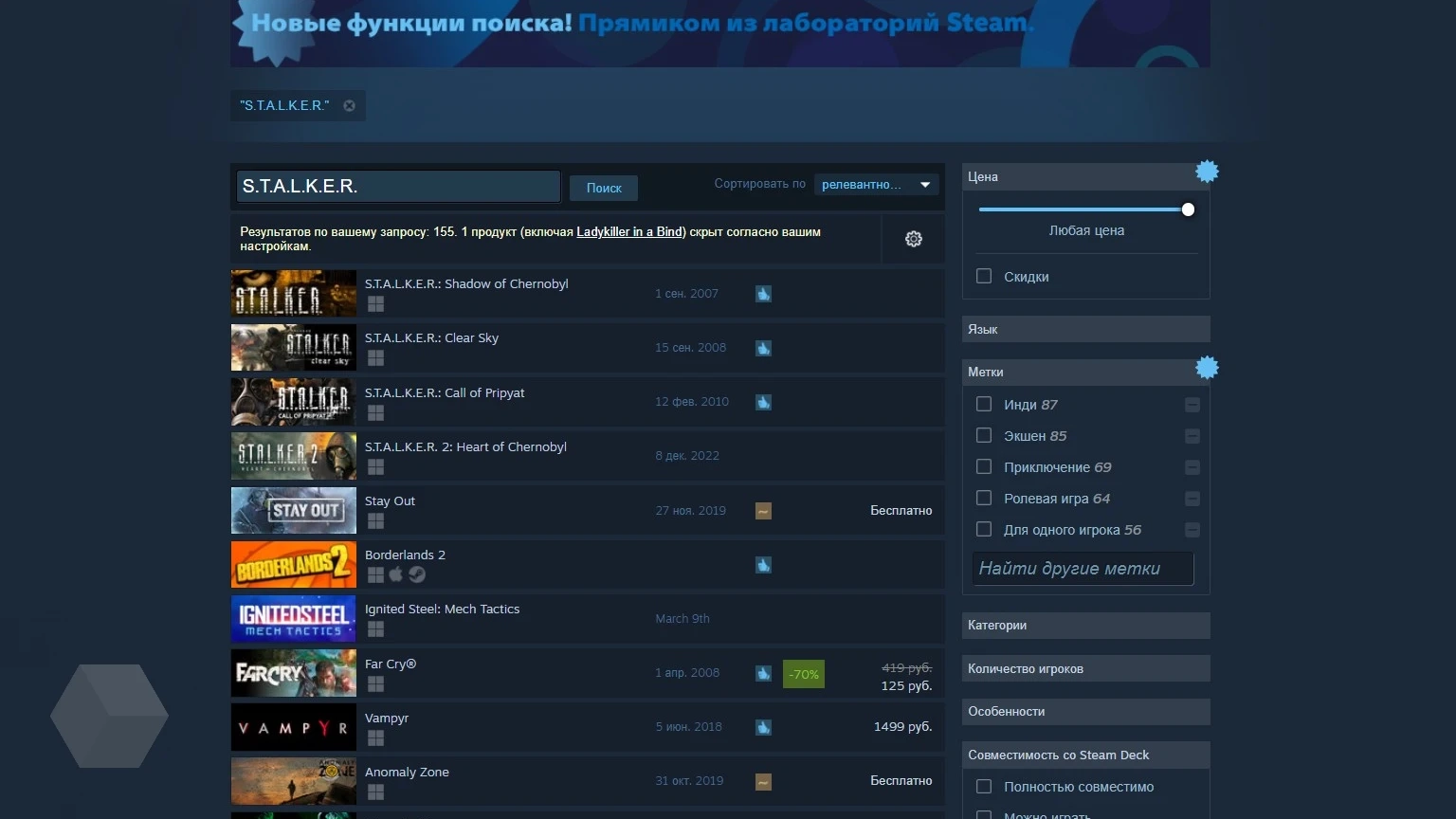The image size is (1456, 819).
Task: Check Для одного игрока tag filter
Action: click(x=984, y=529)
